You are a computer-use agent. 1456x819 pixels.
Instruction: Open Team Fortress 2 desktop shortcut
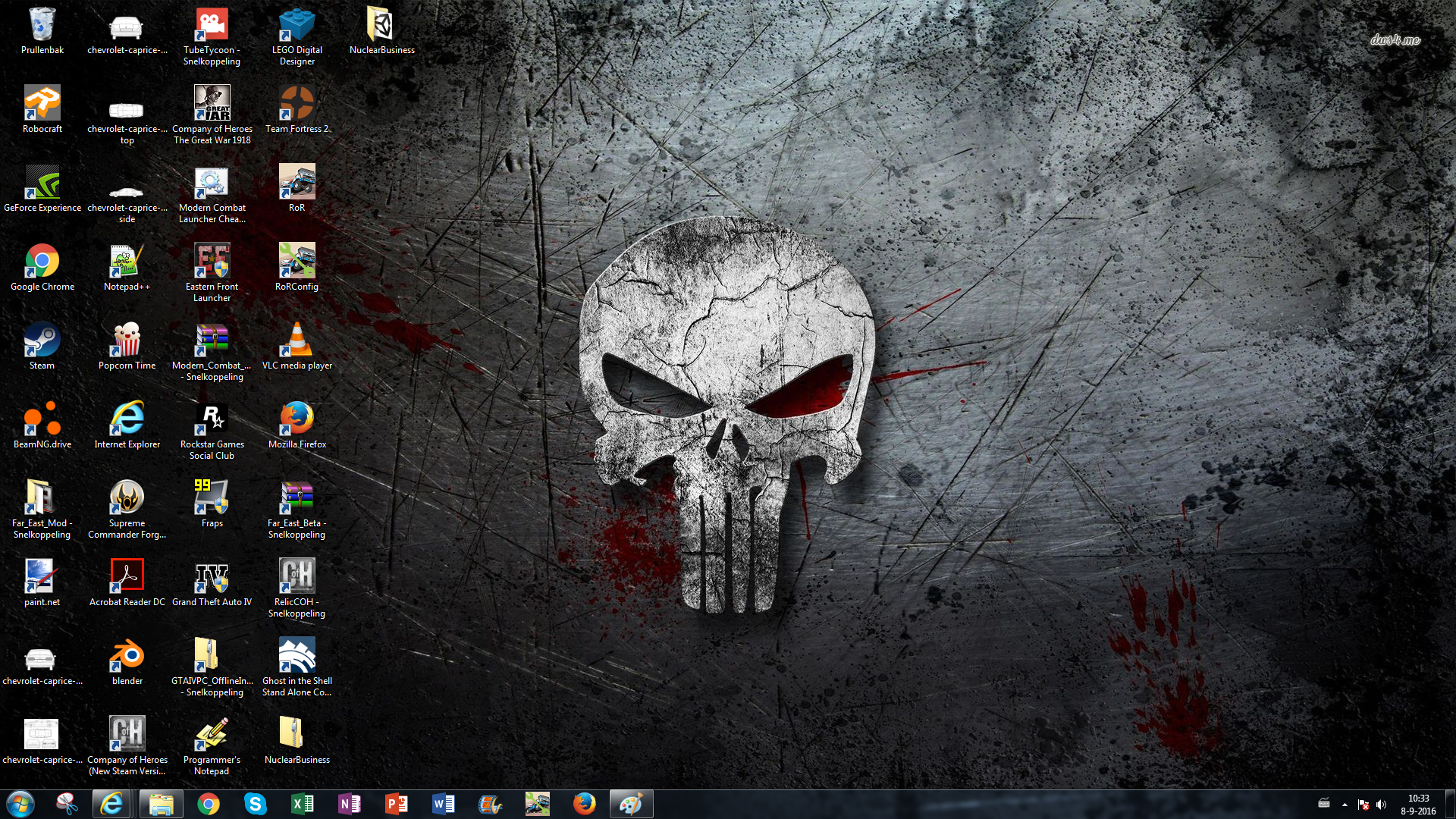[297, 110]
